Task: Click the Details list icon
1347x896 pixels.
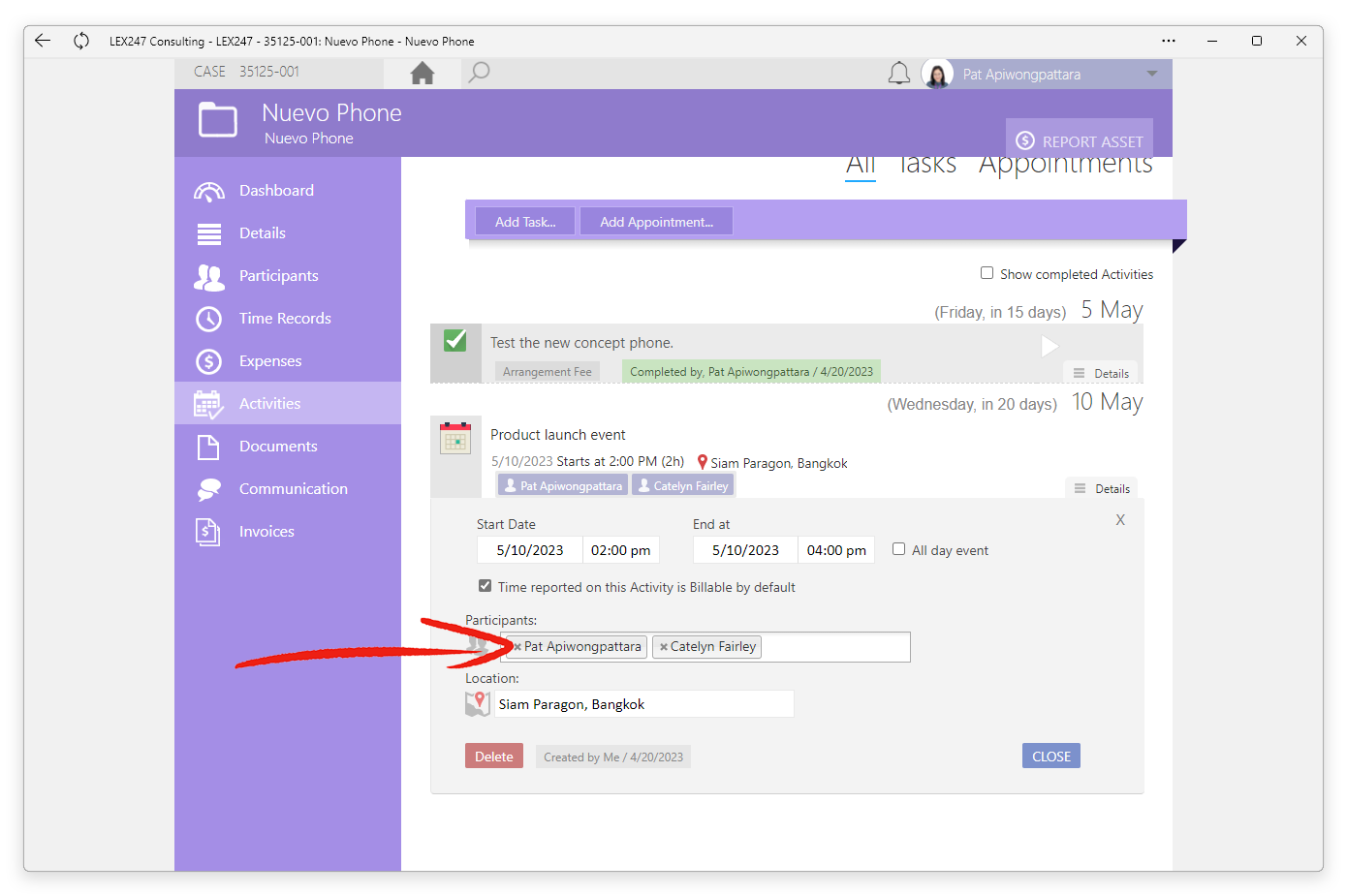Action: coord(208,233)
